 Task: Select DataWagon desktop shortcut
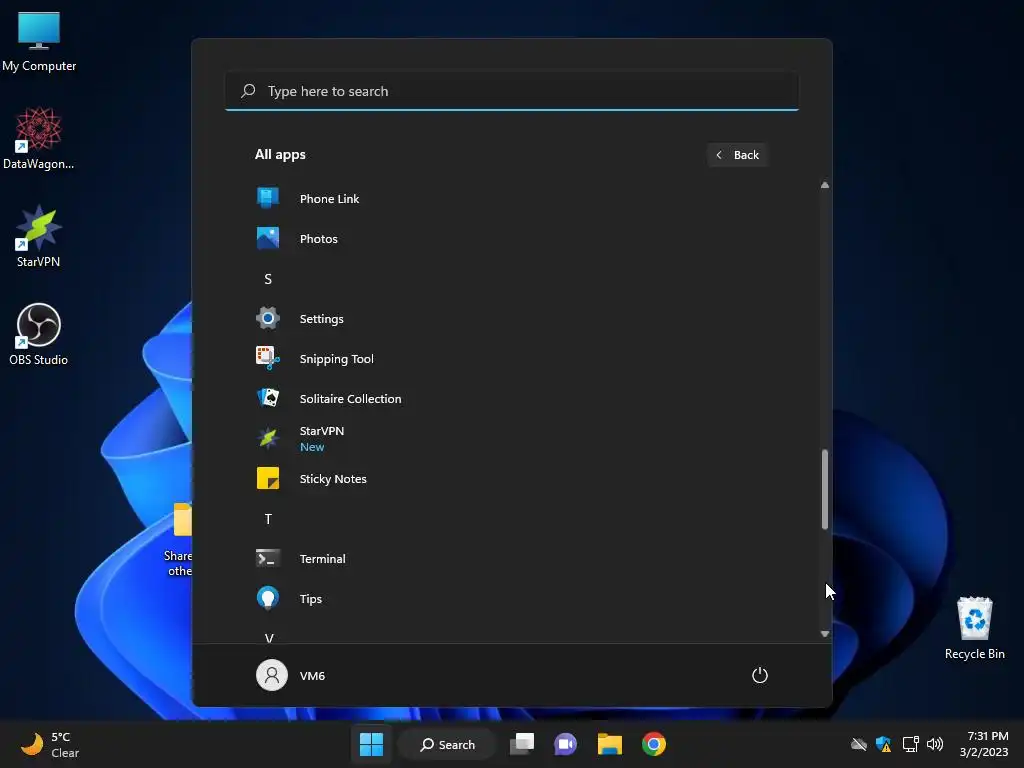[x=39, y=138]
